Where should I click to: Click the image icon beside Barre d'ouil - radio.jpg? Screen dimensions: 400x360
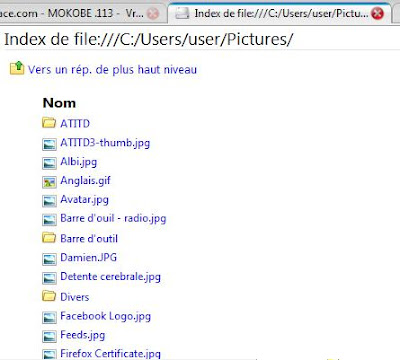click(x=49, y=220)
